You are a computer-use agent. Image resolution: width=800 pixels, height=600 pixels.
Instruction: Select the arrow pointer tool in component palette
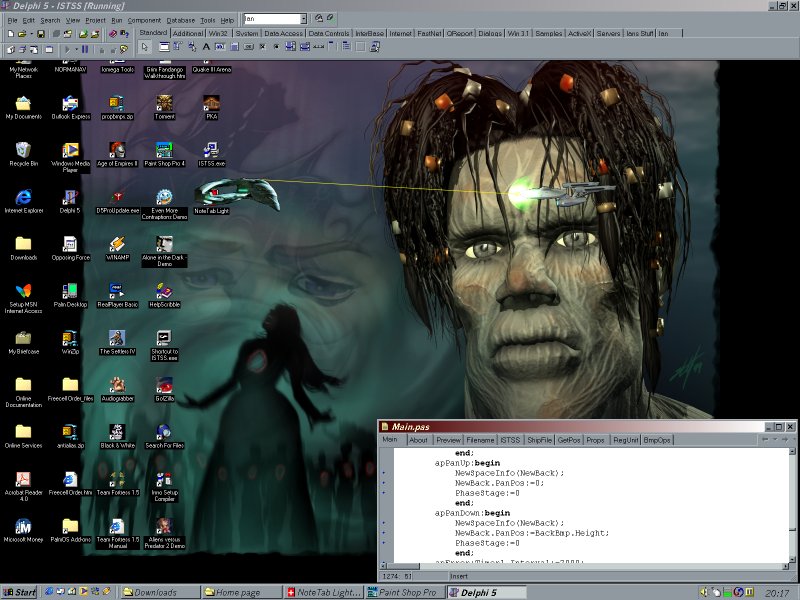(145, 47)
